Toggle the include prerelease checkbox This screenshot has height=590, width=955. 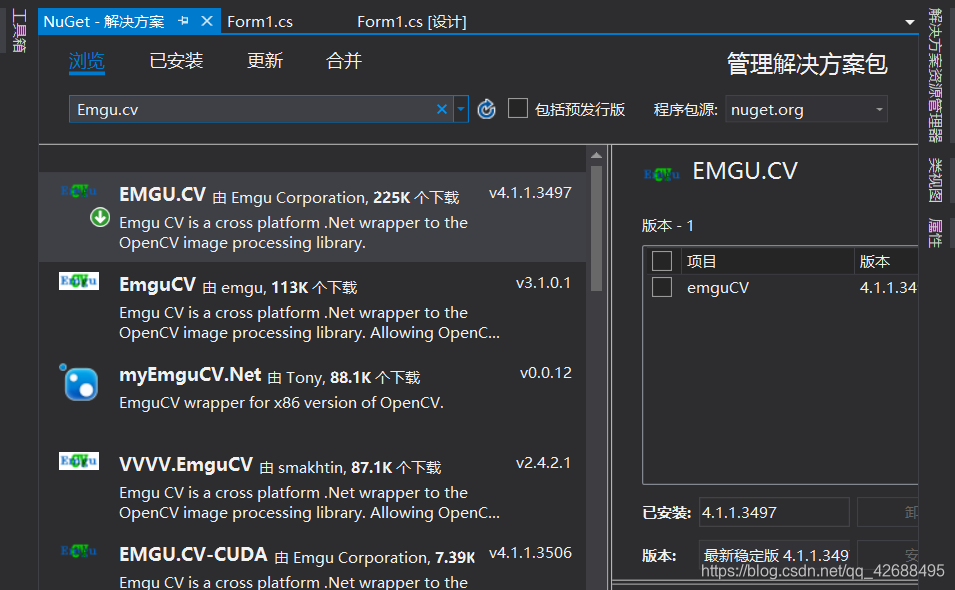tap(518, 108)
